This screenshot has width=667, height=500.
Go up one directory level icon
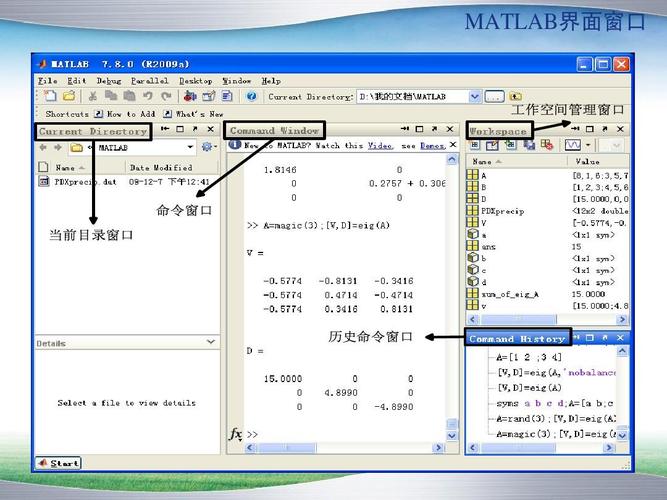pyautogui.click(x=515, y=97)
